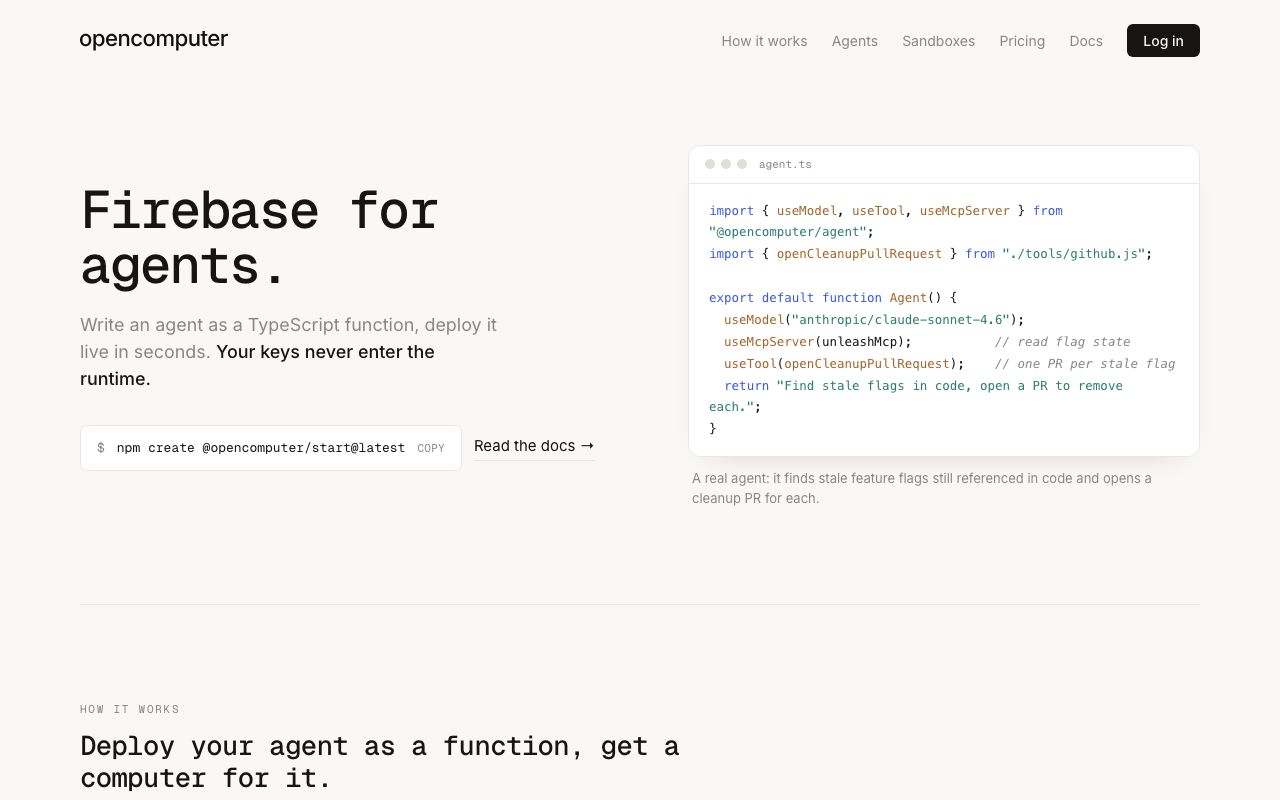Follow the Read the docs link
1280x800 pixels.
click(534, 446)
